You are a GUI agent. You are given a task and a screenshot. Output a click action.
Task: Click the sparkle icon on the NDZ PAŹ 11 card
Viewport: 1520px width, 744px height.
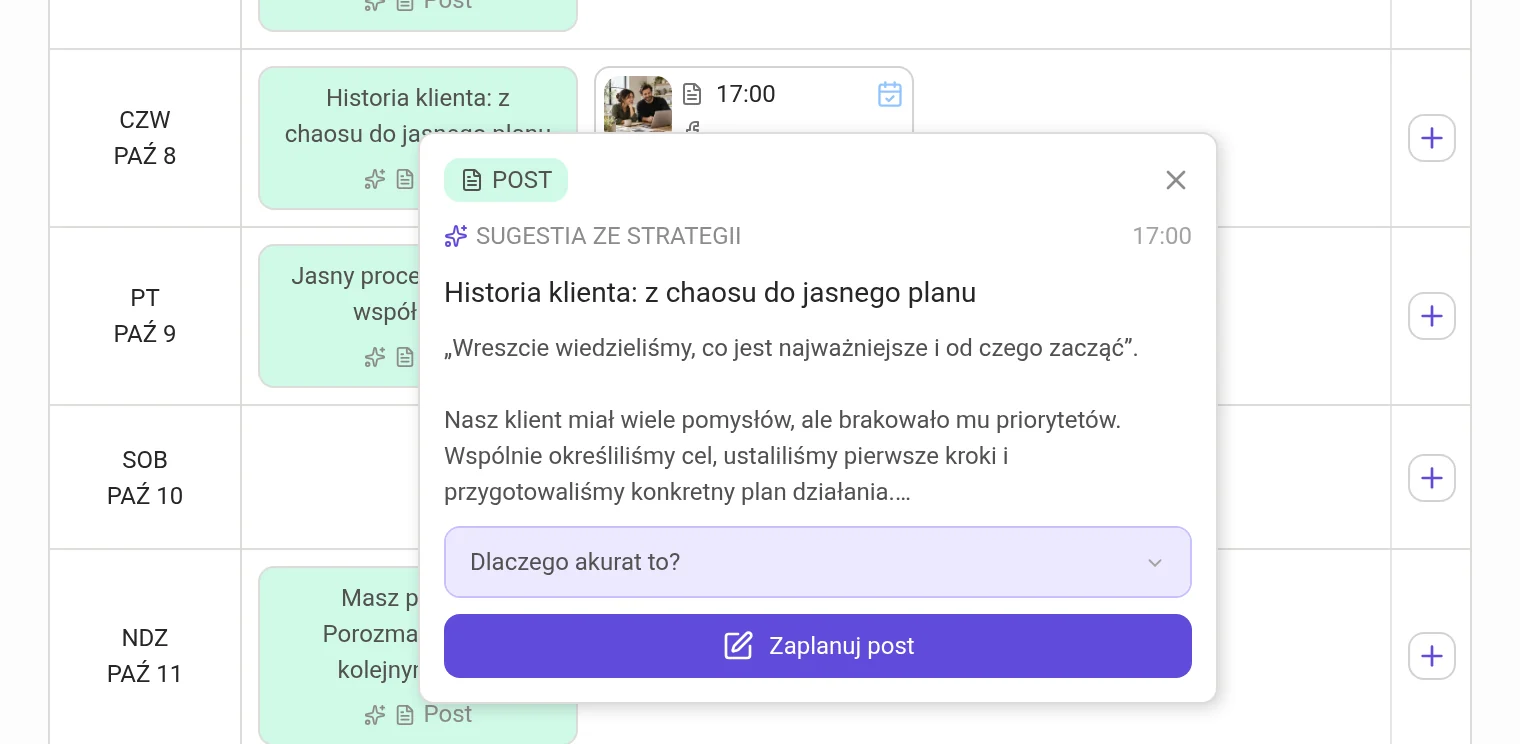click(x=375, y=715)
